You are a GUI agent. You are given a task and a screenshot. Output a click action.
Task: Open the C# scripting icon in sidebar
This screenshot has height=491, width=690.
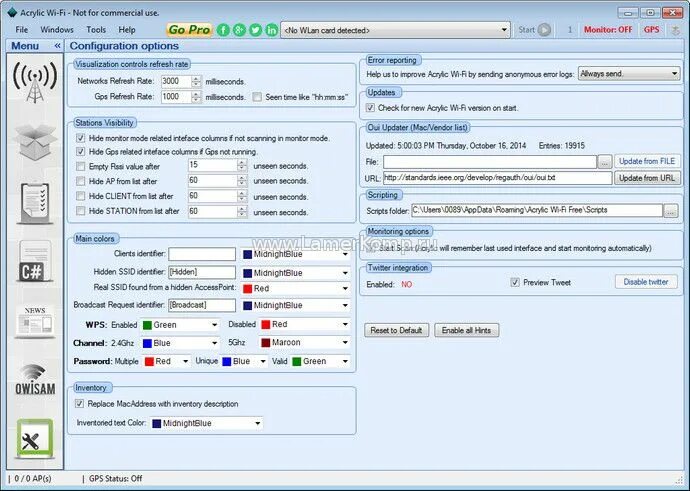(35, 262)
